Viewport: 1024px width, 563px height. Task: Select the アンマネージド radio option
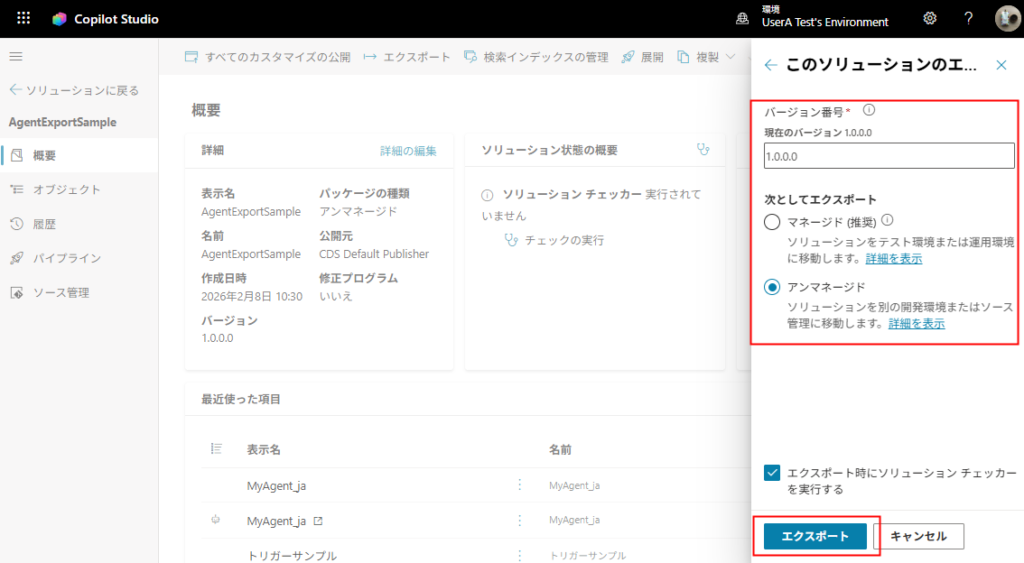(772, 287)
